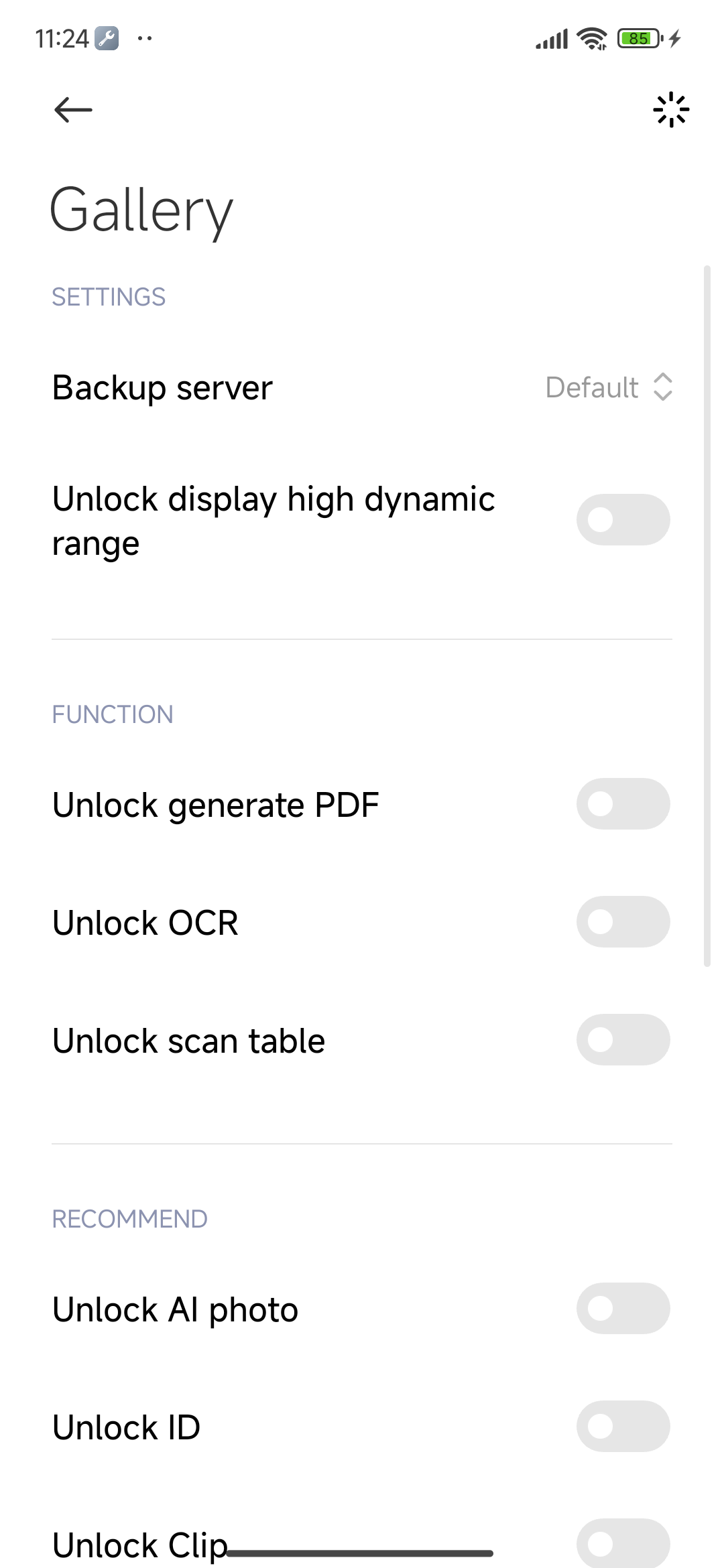Image resolution: width=724 pixels, height=1568 pixels.
Task: Switch on Unlock AI photo
Action: 623,1309
